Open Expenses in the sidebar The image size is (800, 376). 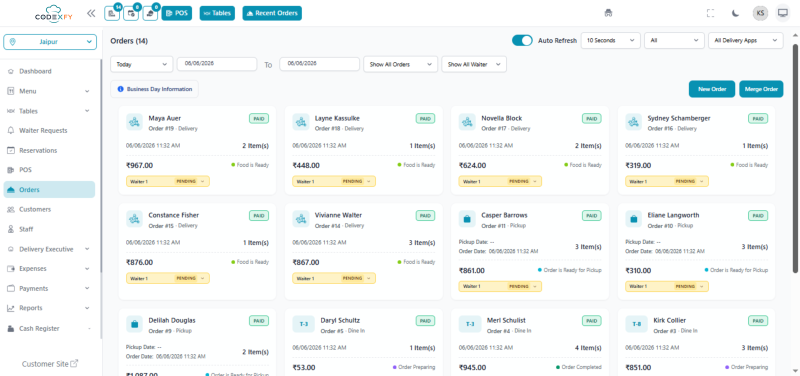pos(49,268)
